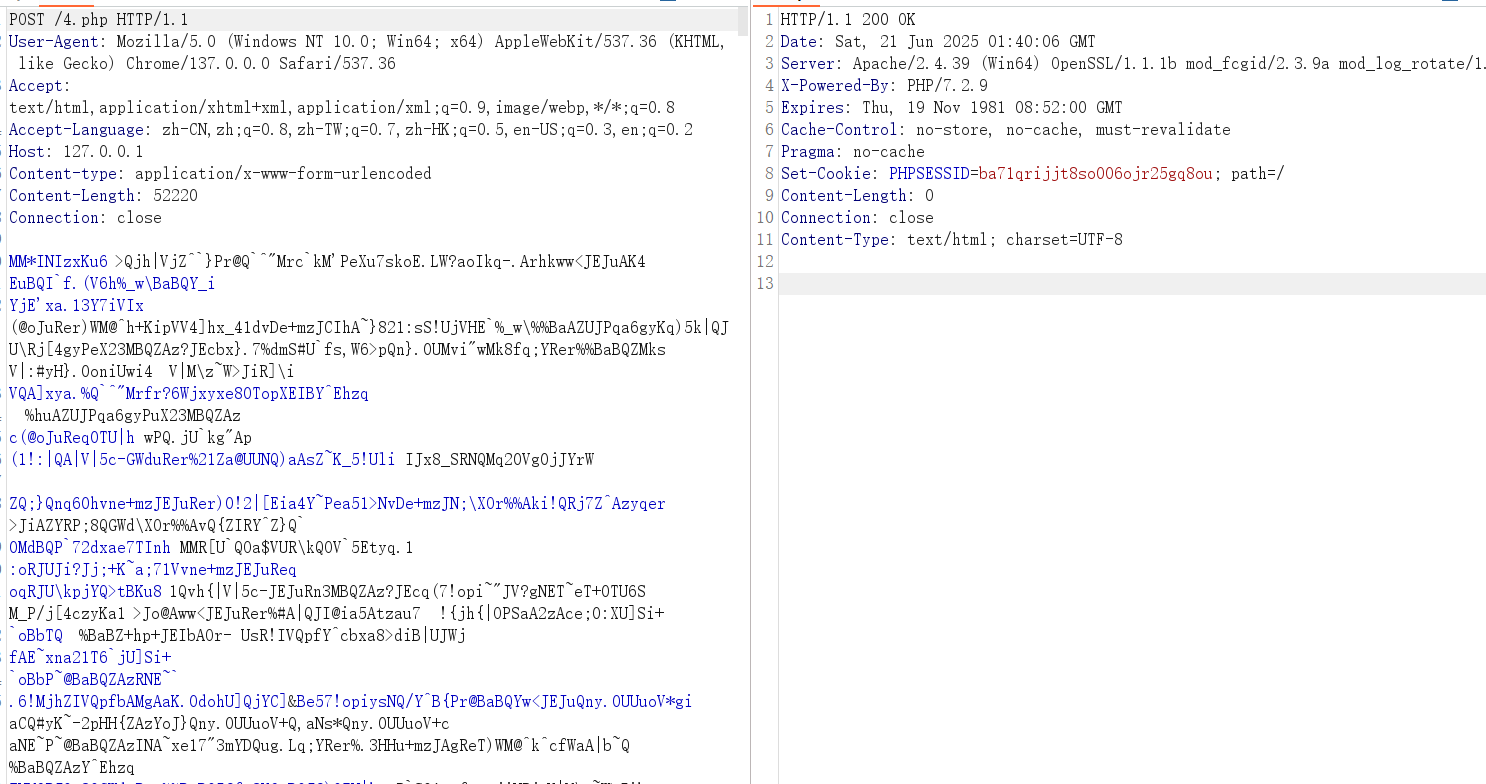Viewport: 1486px width, 784px height.
Task: Click the response Content-Type header line
Action: click(951, 240)
